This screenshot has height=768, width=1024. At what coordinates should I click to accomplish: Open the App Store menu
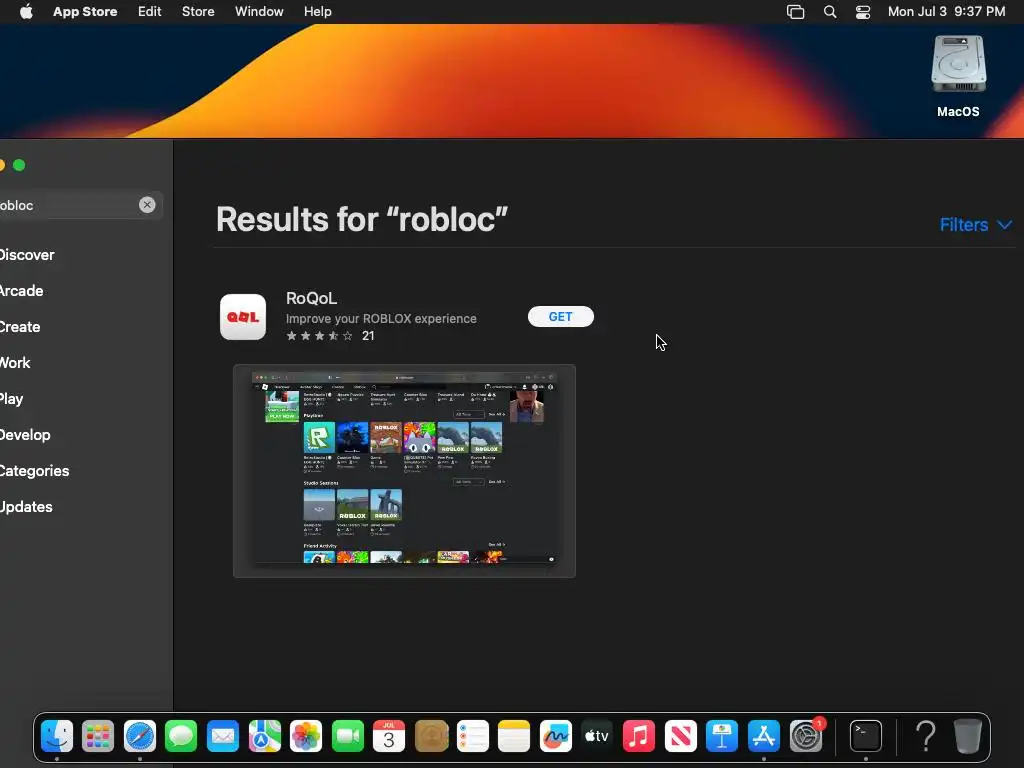[x=85, y=12]
